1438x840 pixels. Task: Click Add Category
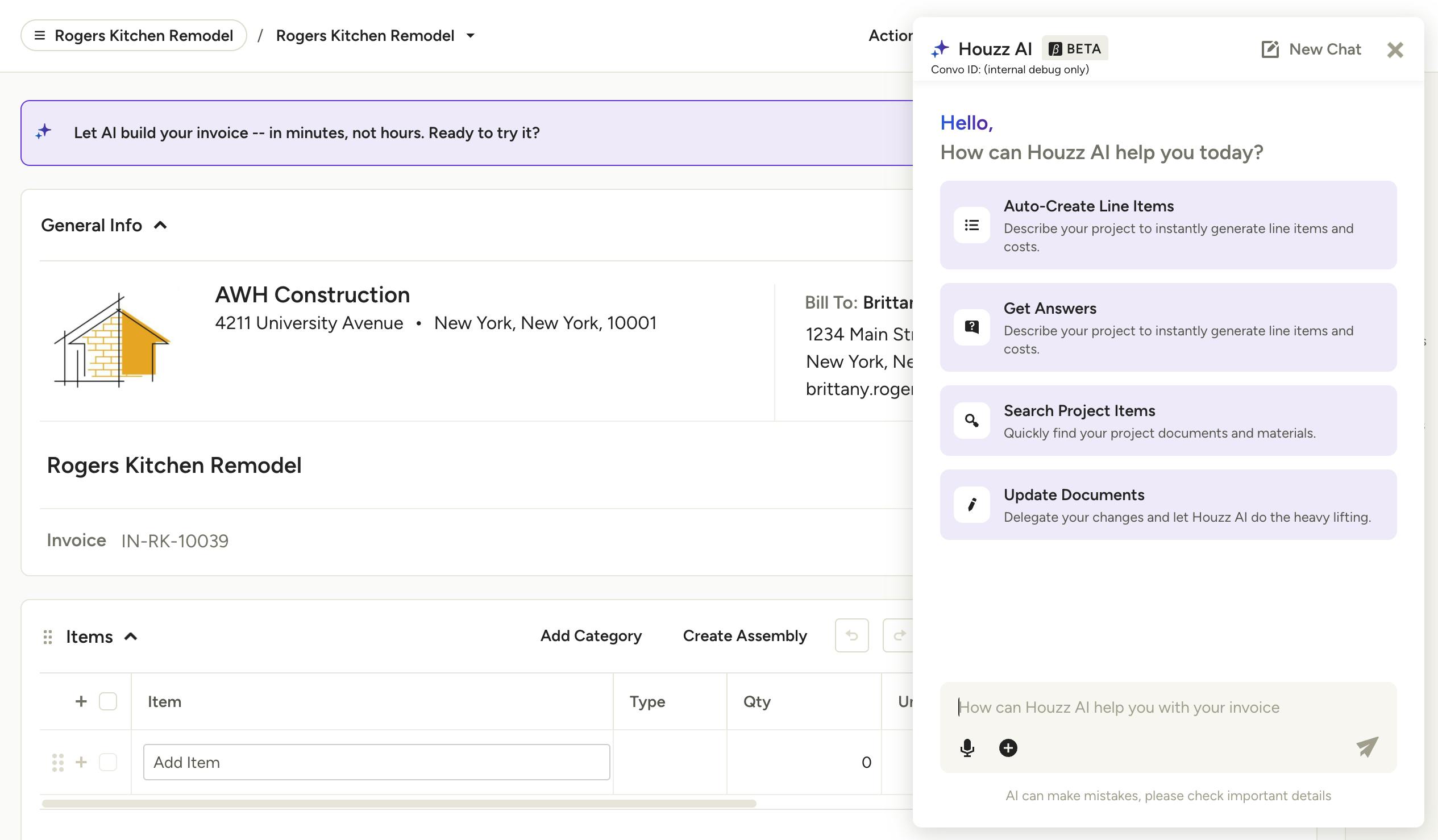591,636
